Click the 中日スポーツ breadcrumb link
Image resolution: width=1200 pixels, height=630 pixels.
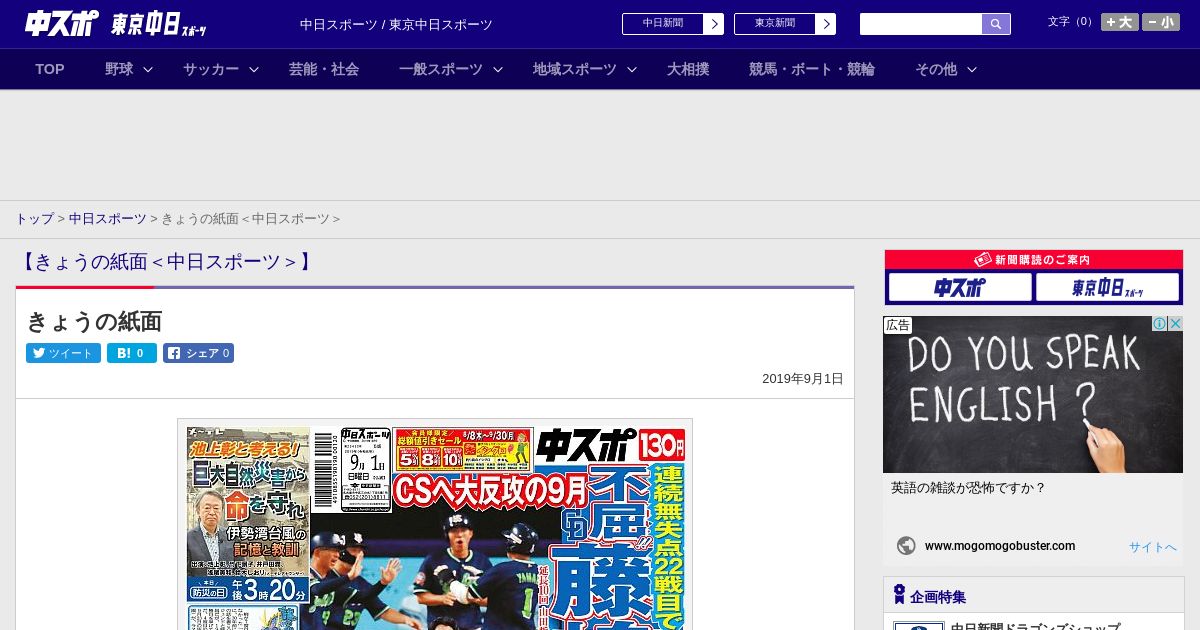108,219
